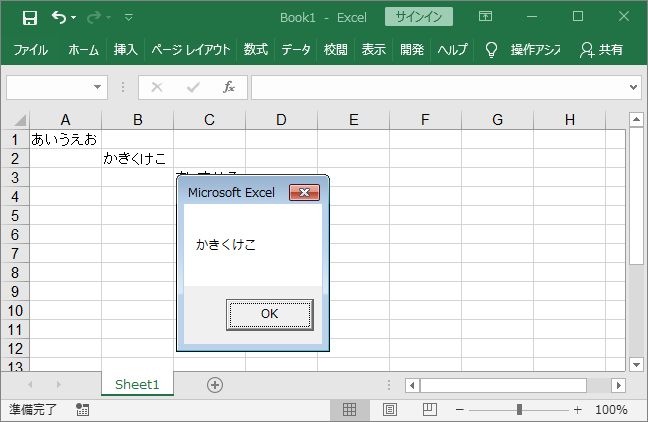Viewport: 648px width, 422px height.
Task: Click the add new sheet plus icon
Action: point(214,385)
